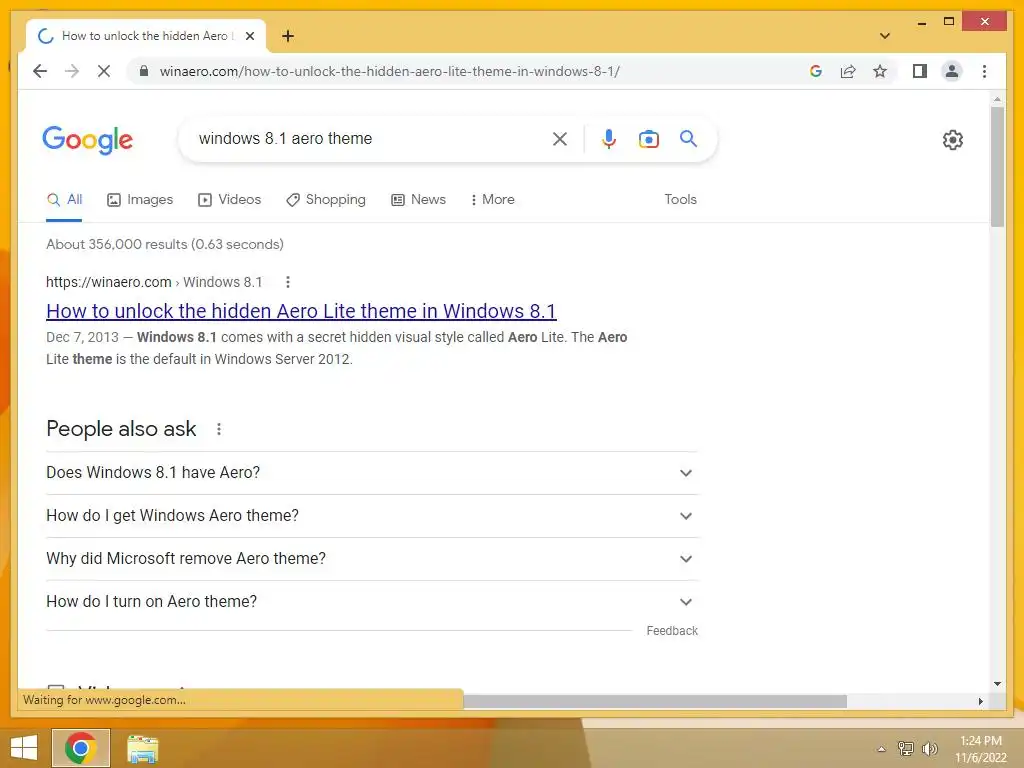This screenshot has width=1024, height=768.
Task: Click the Feedback link
Action: point(672,631)
